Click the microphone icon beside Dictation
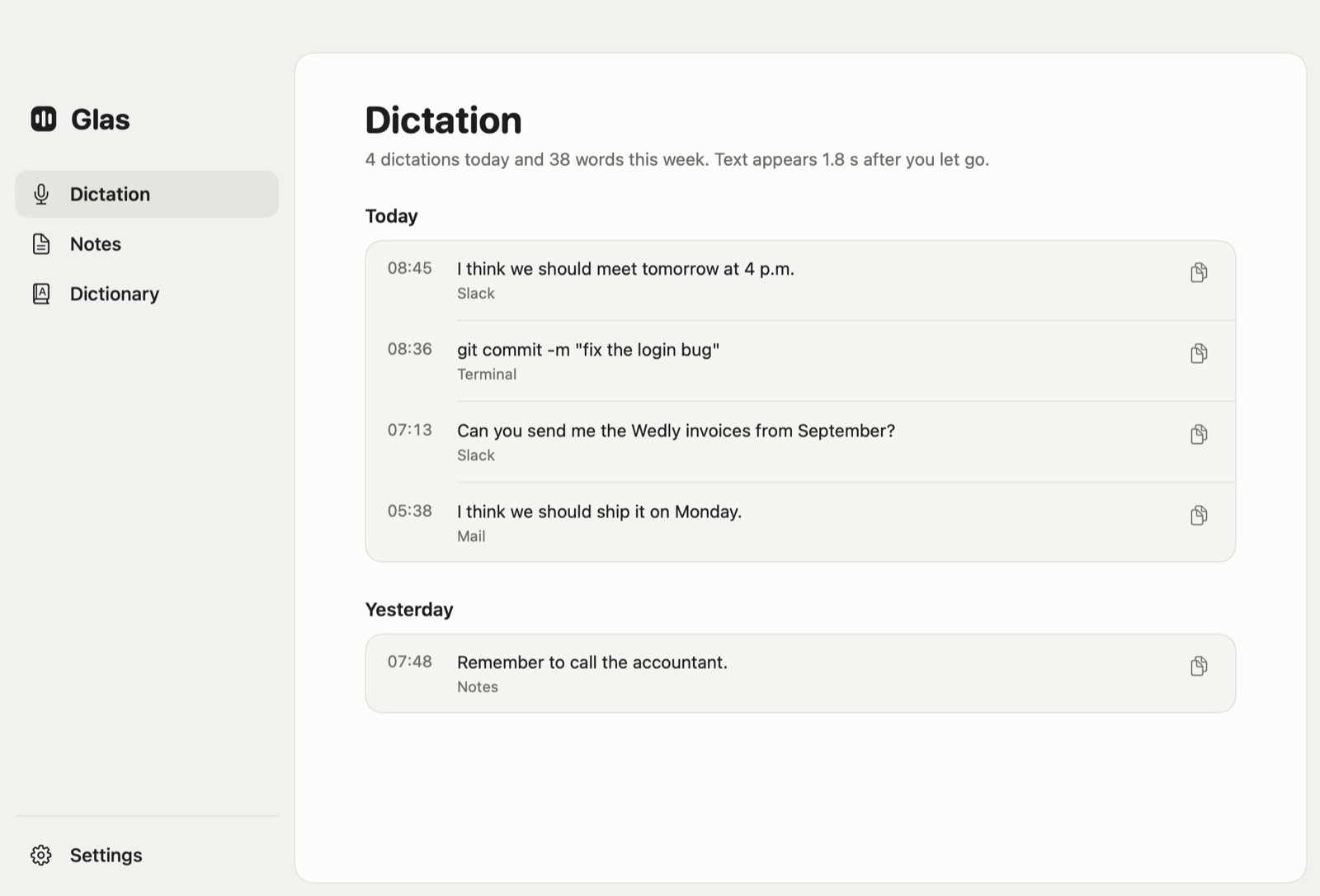Viewport: 1320px width, 896px height. click(41, 194)
